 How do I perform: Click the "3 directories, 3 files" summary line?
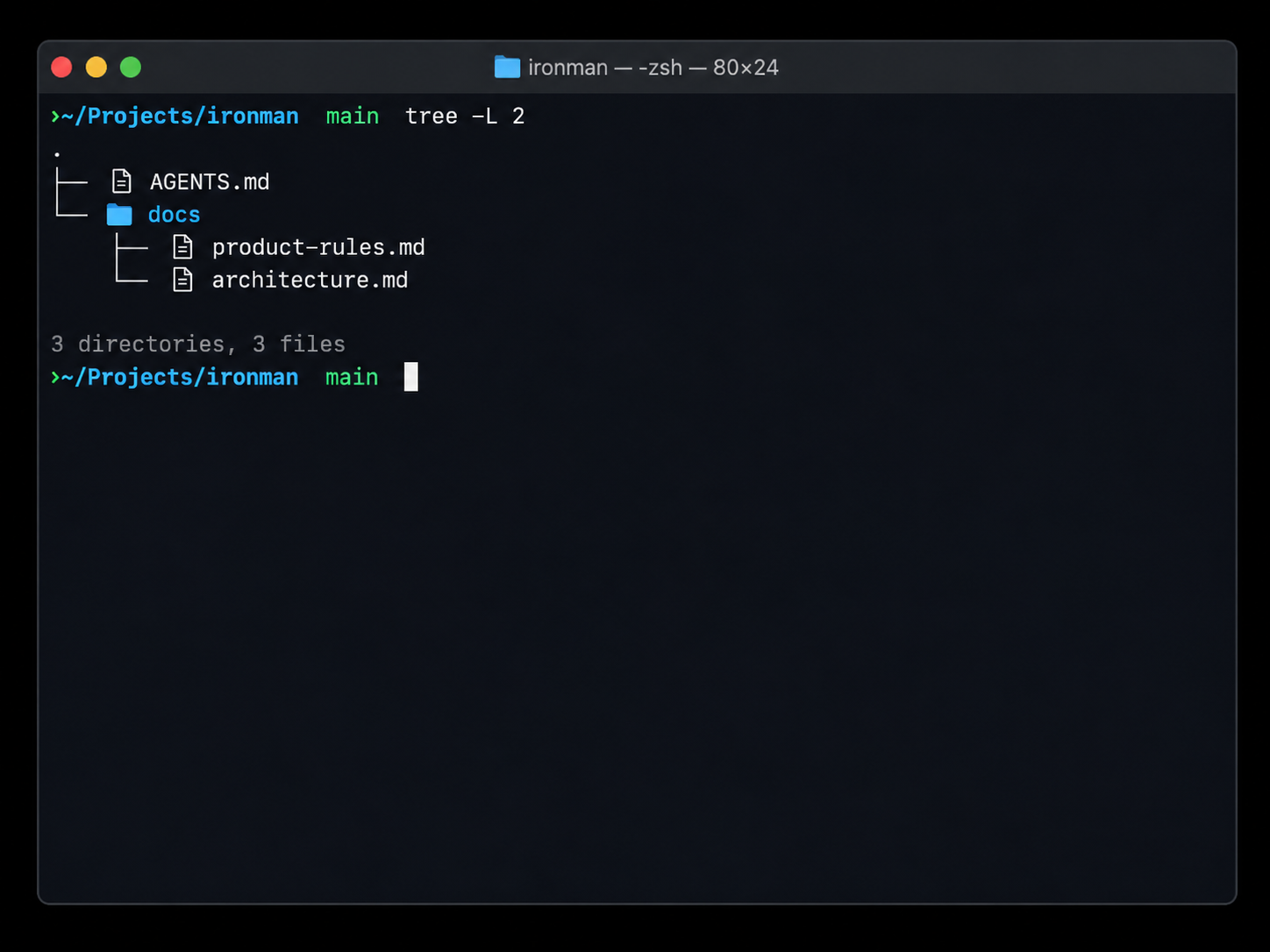[198, 344]
